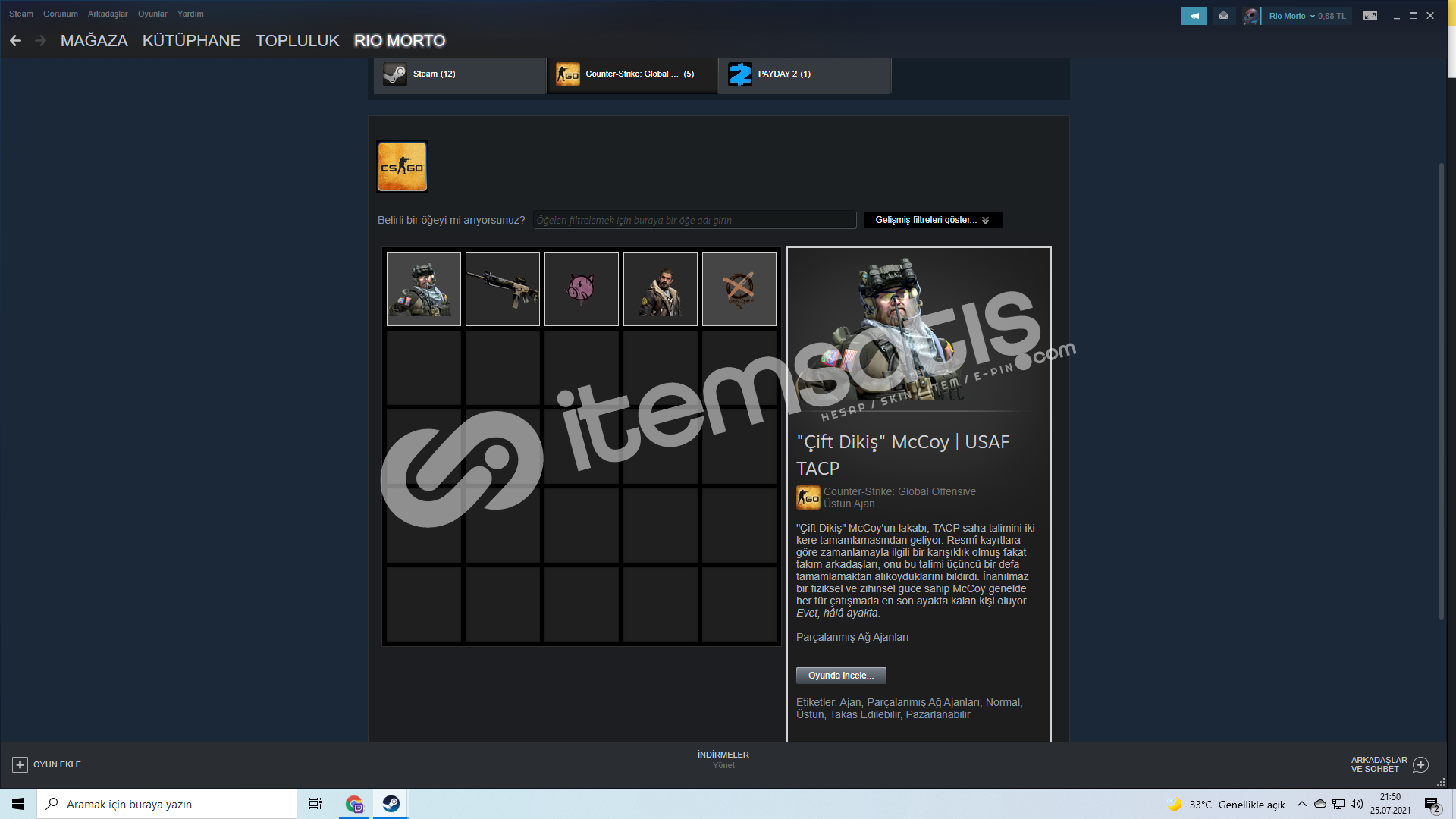Show hidden tray icons chevron

(x=1302, y=804)
